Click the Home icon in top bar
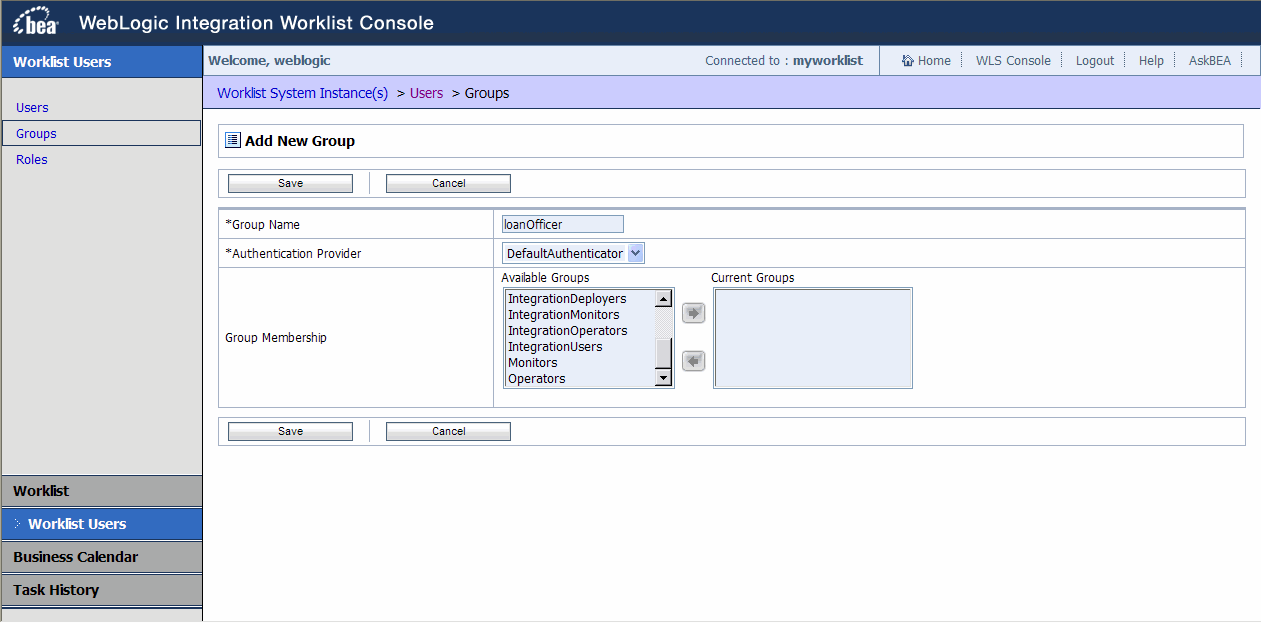This screenshot has width=1261, height=623. (x=908, y=61)
